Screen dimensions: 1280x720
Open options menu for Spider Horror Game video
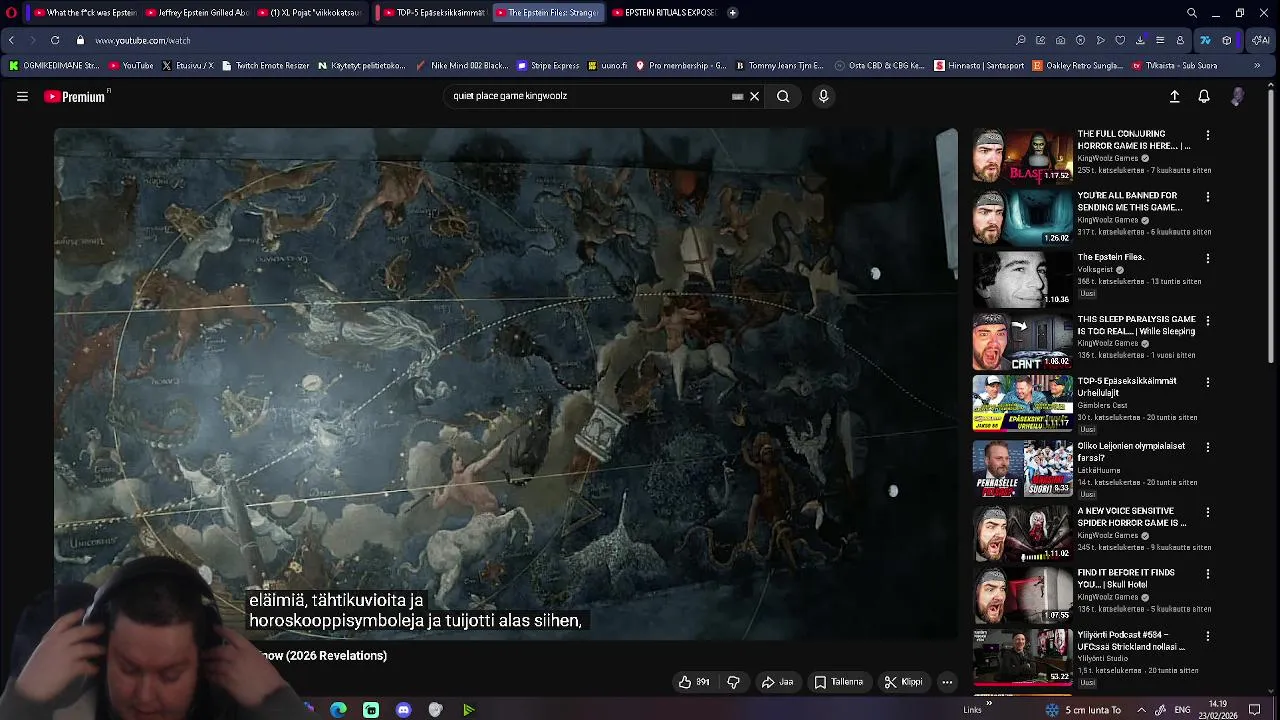pyautogui.click(x=1207, y=512)
